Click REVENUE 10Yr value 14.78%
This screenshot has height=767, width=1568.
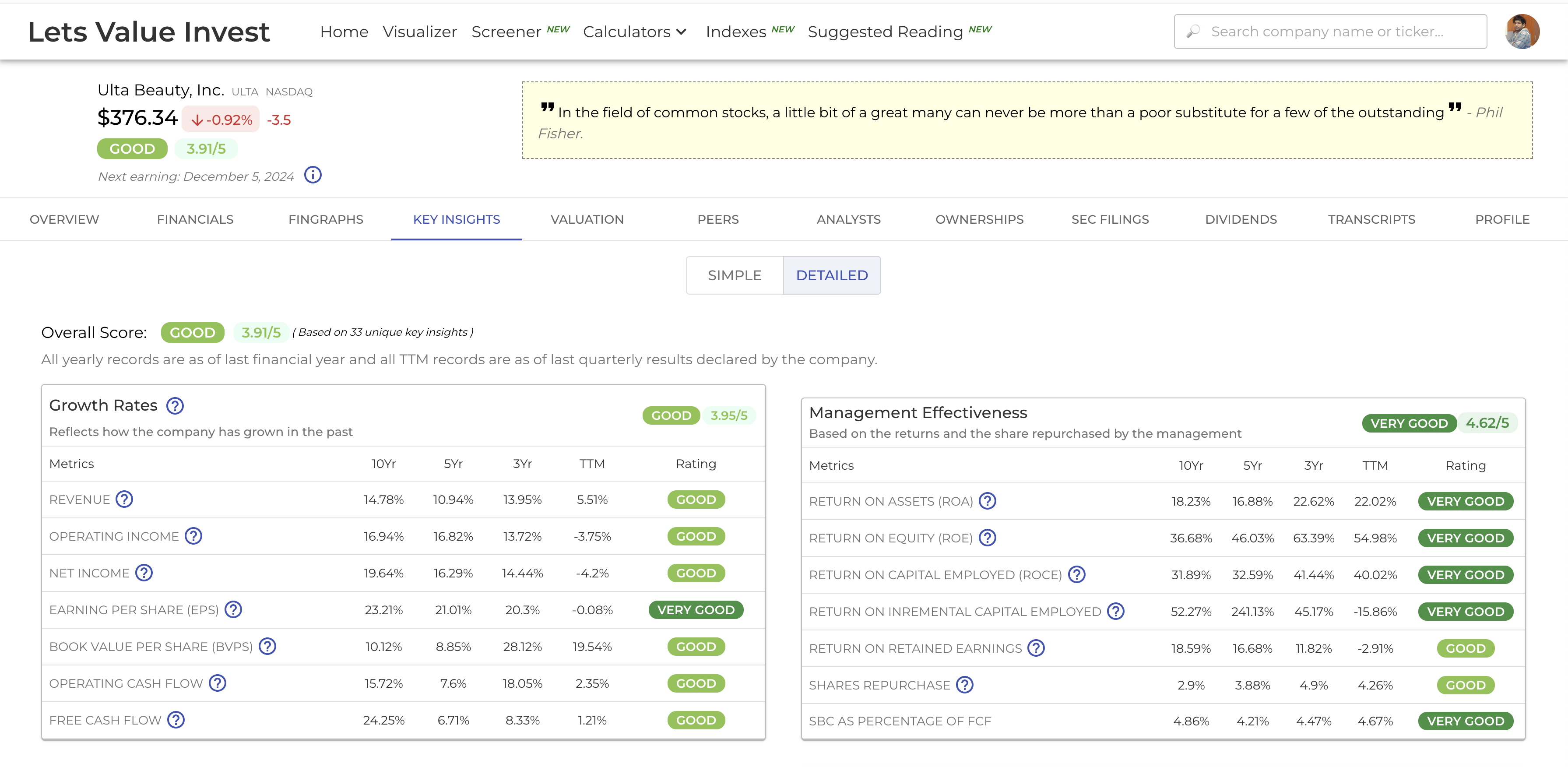(x=383, y=499)
